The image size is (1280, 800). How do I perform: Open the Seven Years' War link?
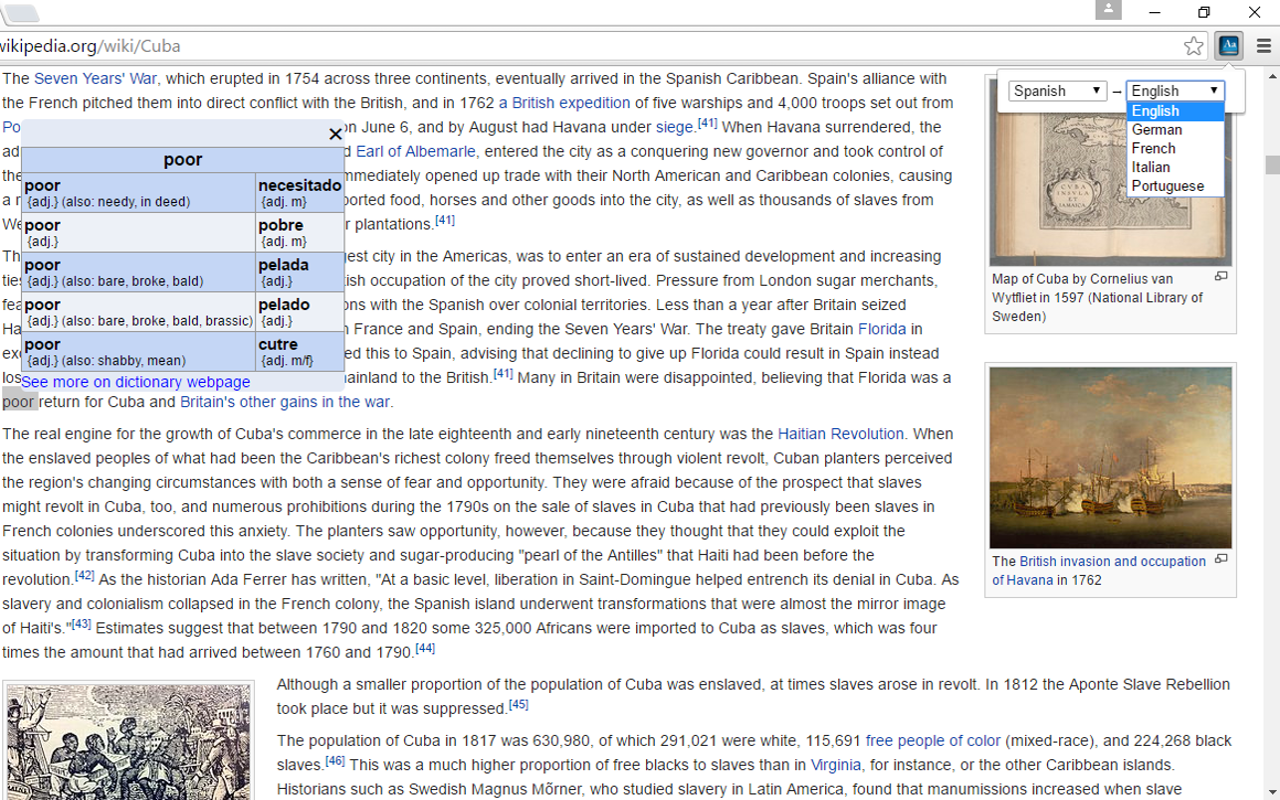pos(95,78)
